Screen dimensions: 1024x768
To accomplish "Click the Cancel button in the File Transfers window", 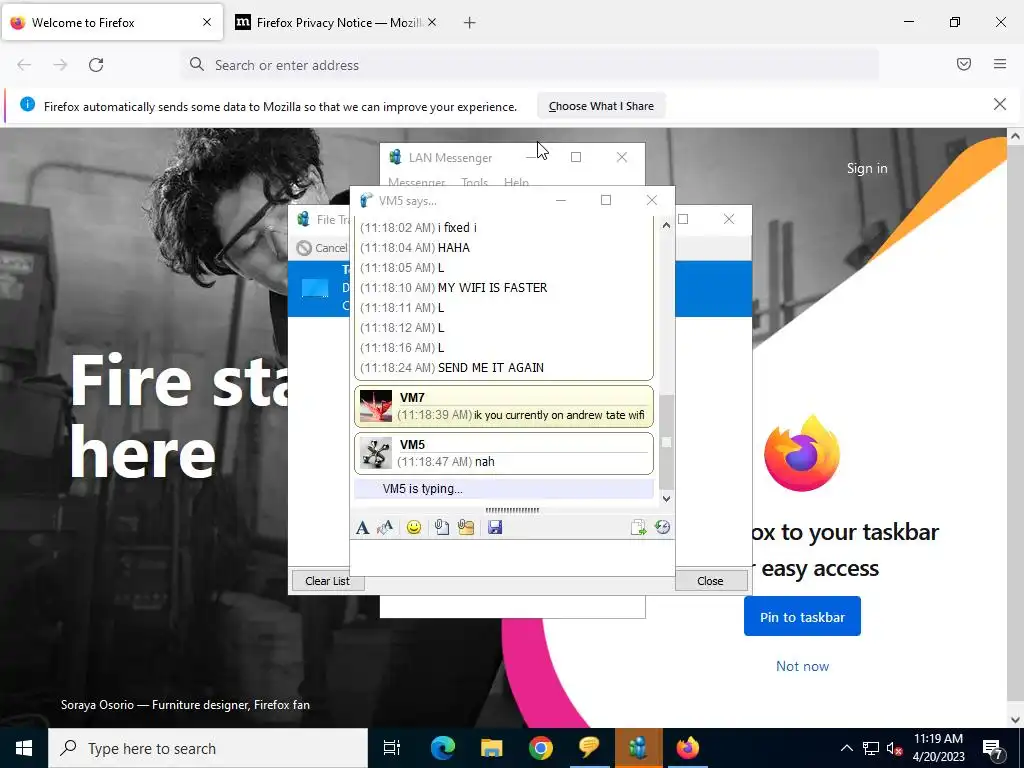I will [323, 248].
